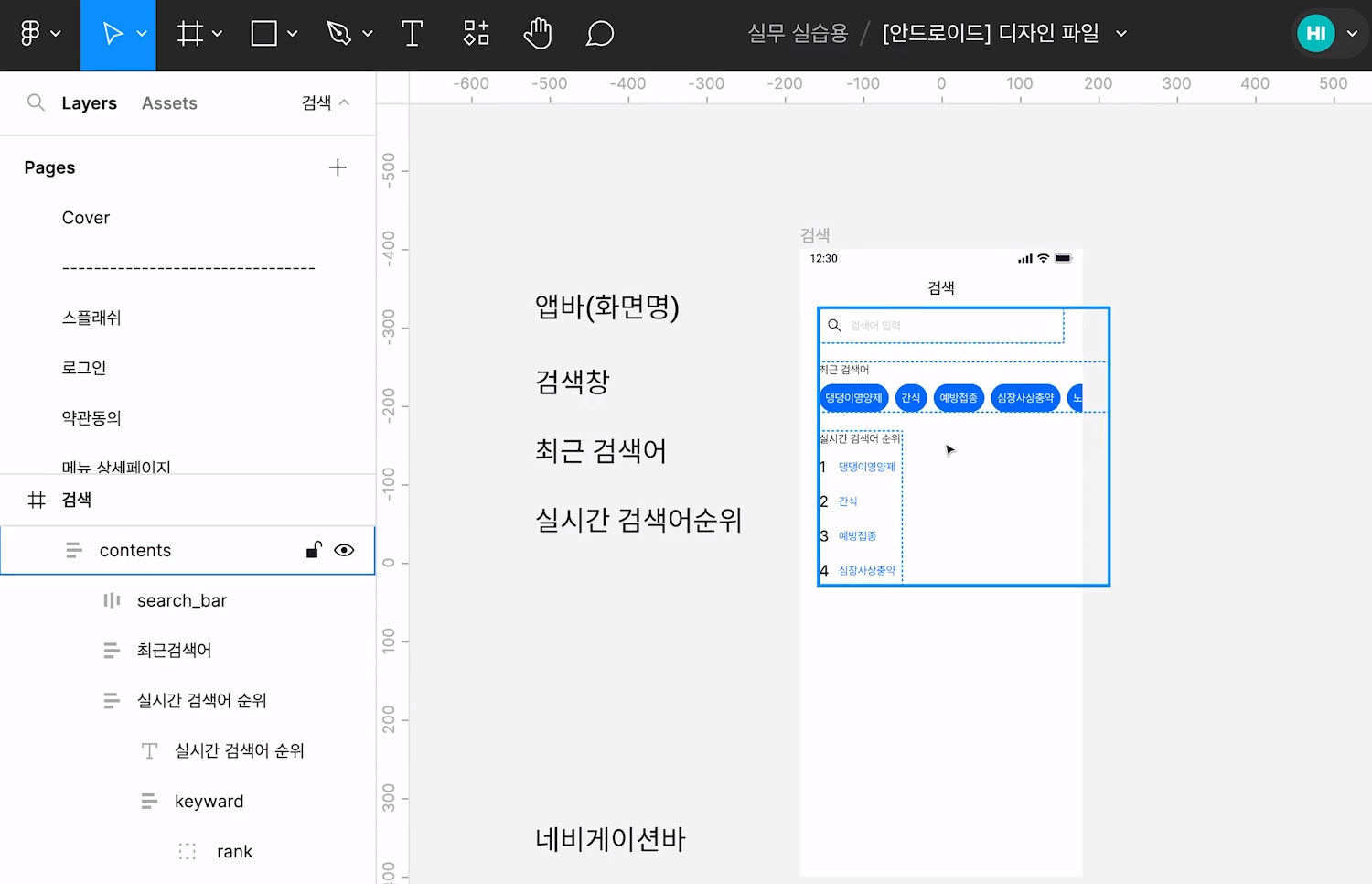Click the magnifier icon in canvas search field
Viewport: 1372px width, 884px height.
(x=834, y=326)
